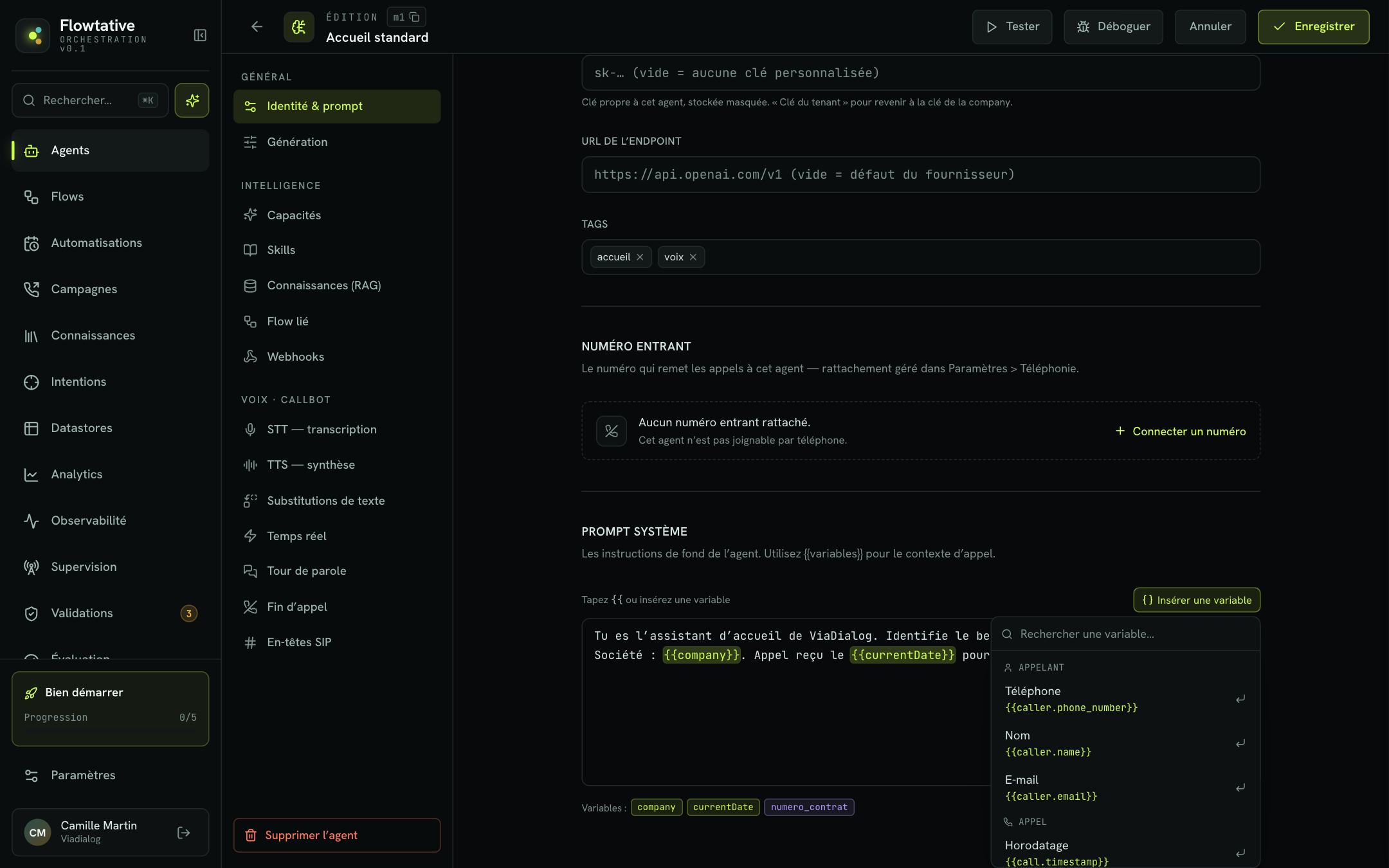Screen dimensions: 1389x868
Task: Open Agents in the main navigation
Action: click(111, 150)
